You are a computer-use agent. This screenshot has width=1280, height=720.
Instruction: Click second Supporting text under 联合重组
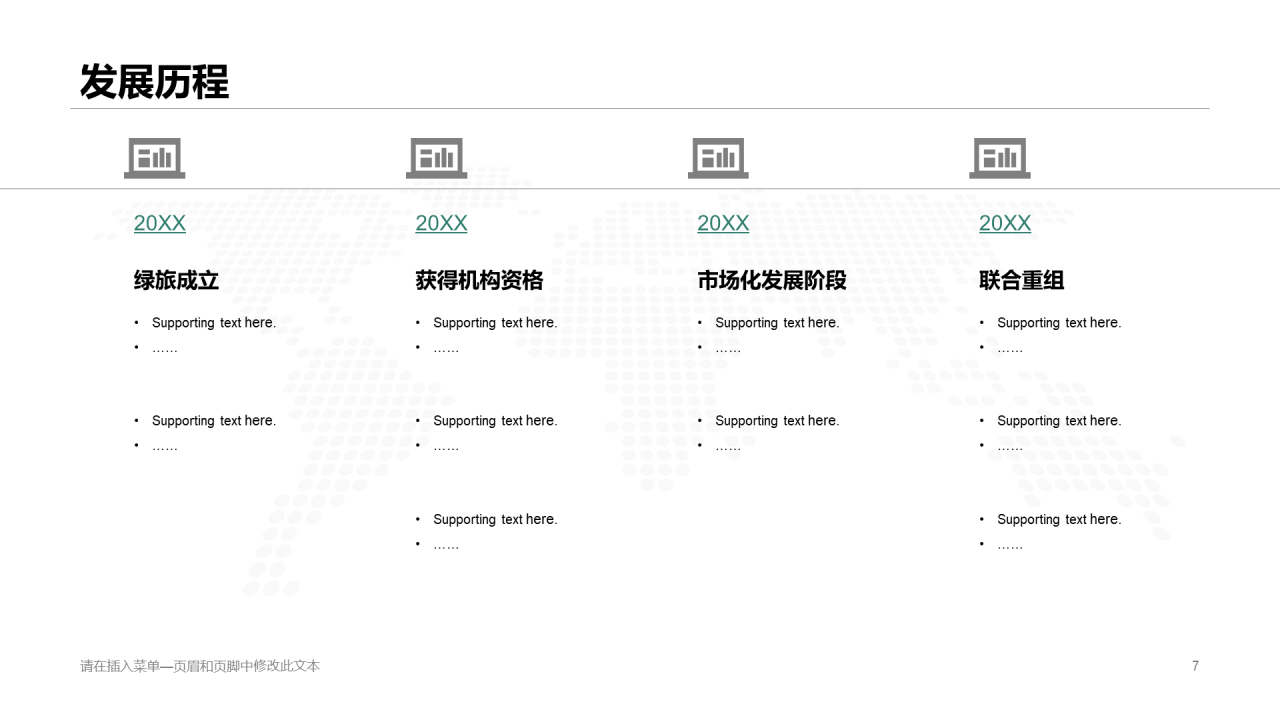pos(1059,421)
